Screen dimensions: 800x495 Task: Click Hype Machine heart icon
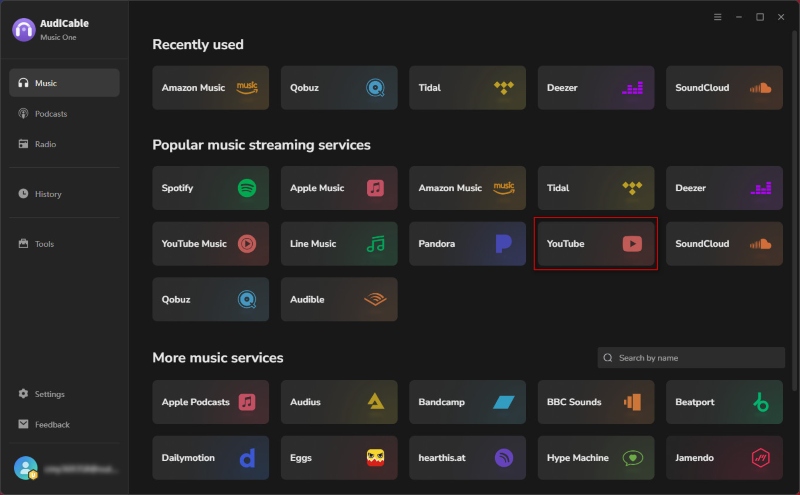[632, 458]
